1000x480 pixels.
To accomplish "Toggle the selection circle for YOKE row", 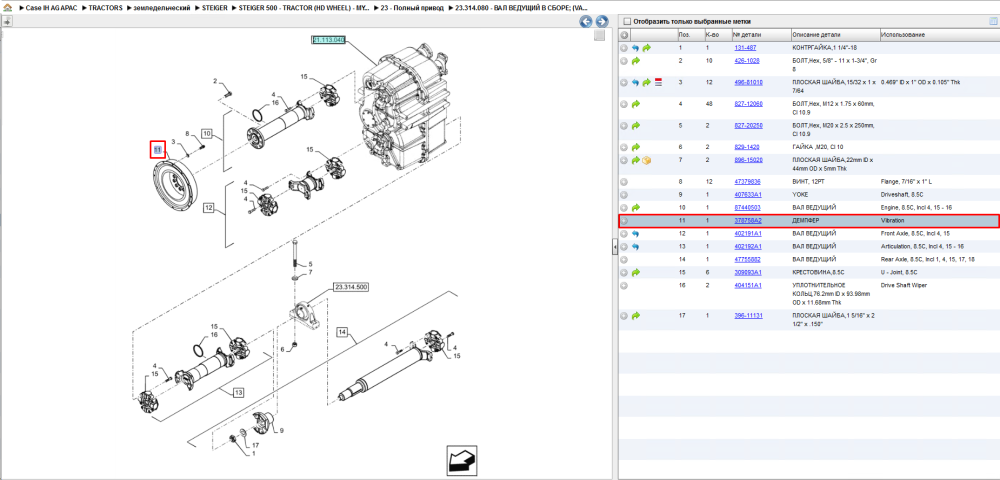I will (x=624, y=194).
